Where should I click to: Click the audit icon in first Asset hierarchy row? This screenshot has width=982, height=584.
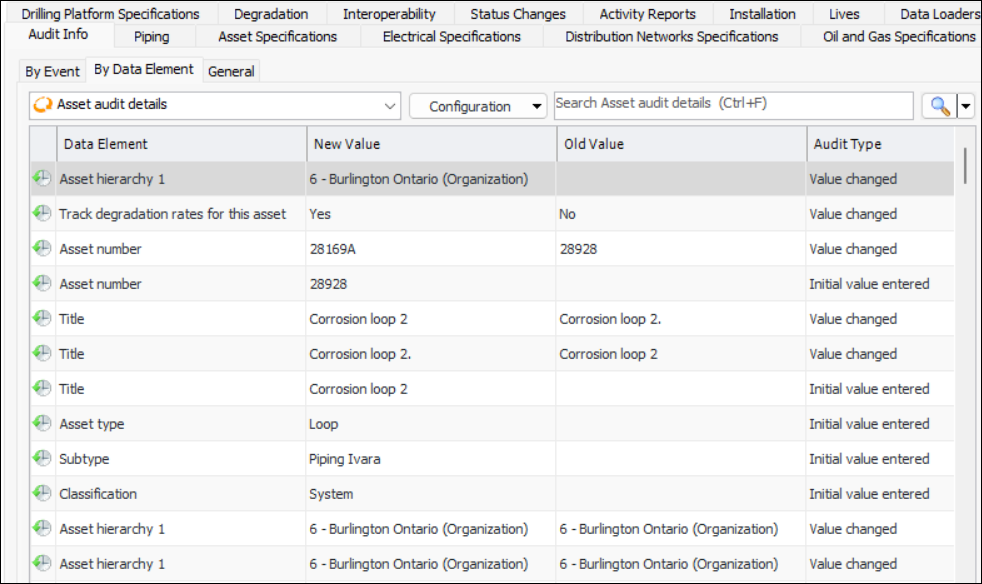(x=42, y=178)
